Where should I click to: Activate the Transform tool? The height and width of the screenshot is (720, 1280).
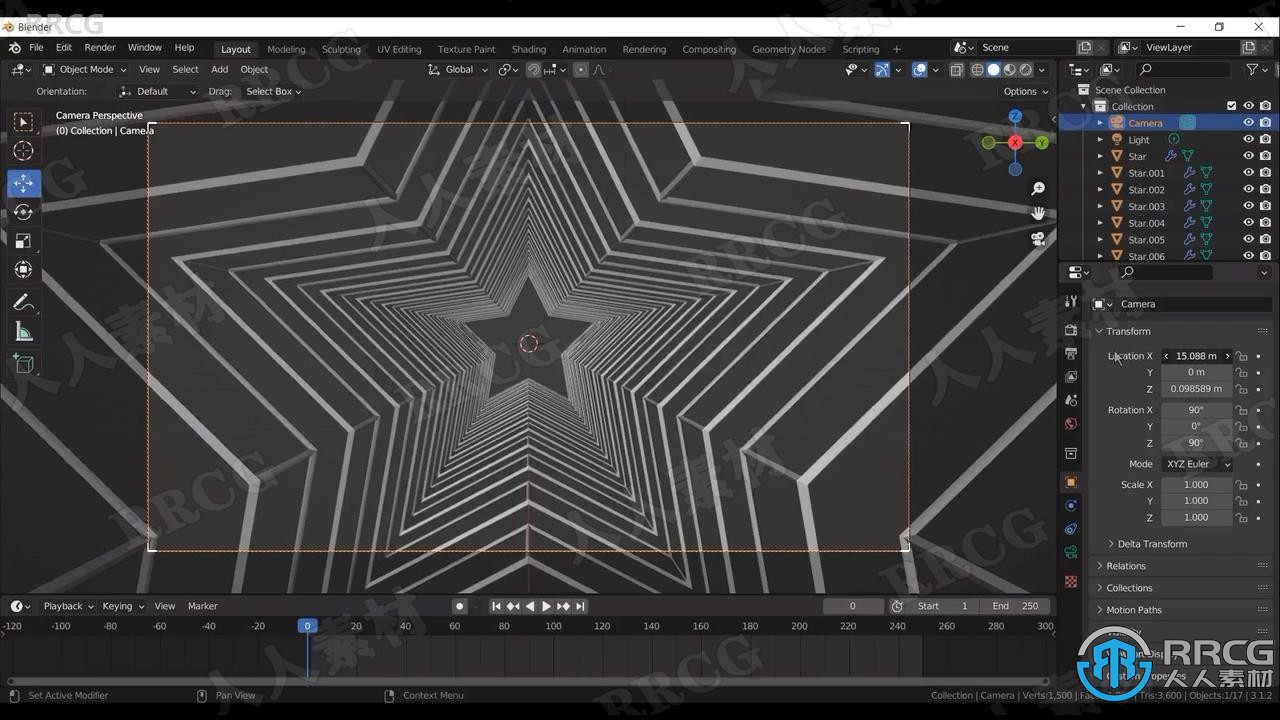pos(23,270)
